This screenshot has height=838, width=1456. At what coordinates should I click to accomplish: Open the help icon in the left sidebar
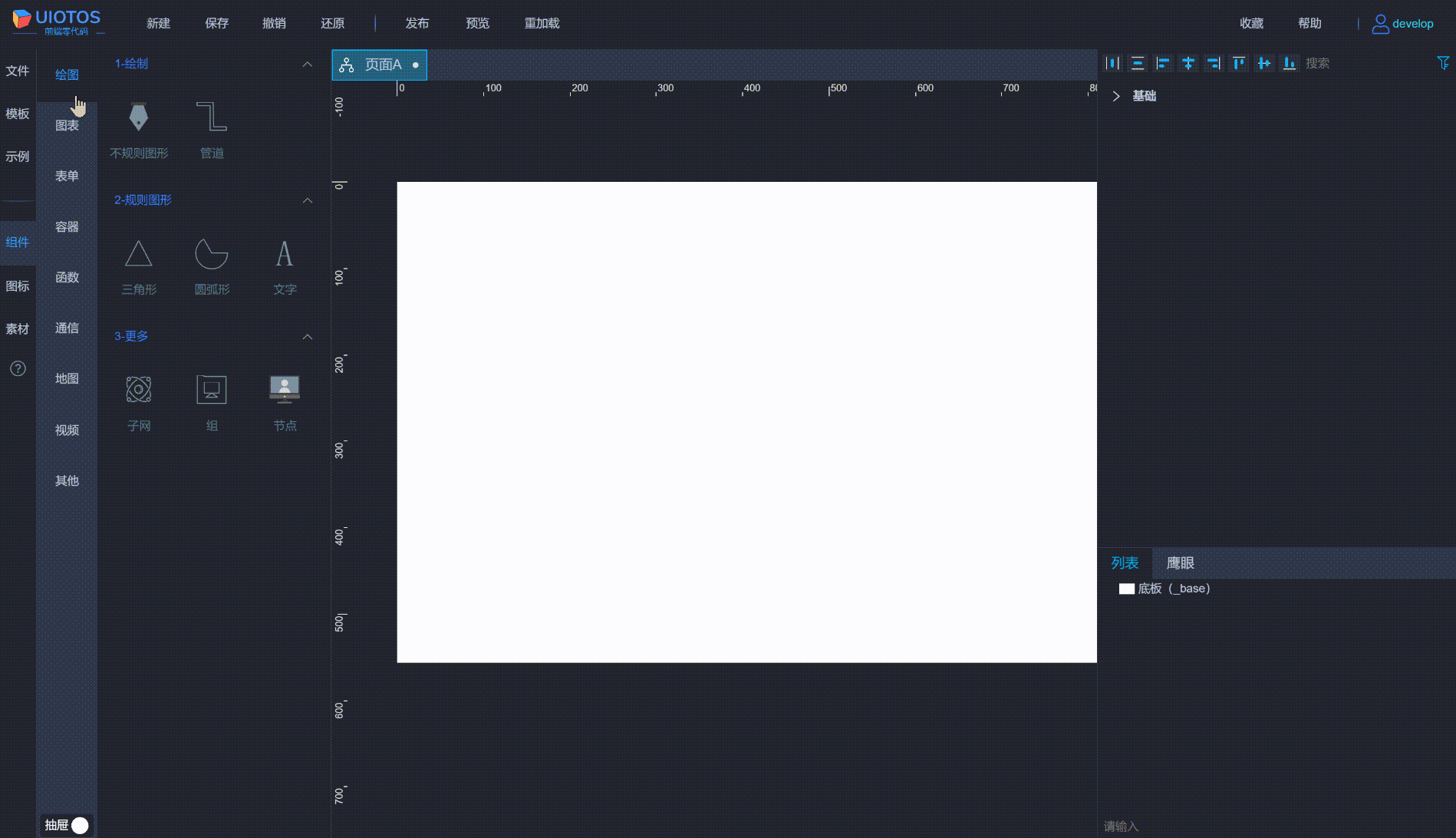pyautogui.click(x=18, y=368)
